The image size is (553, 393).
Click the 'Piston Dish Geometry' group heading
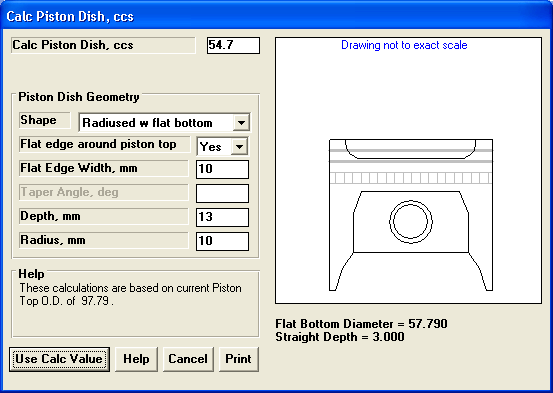tap(79, 97)
